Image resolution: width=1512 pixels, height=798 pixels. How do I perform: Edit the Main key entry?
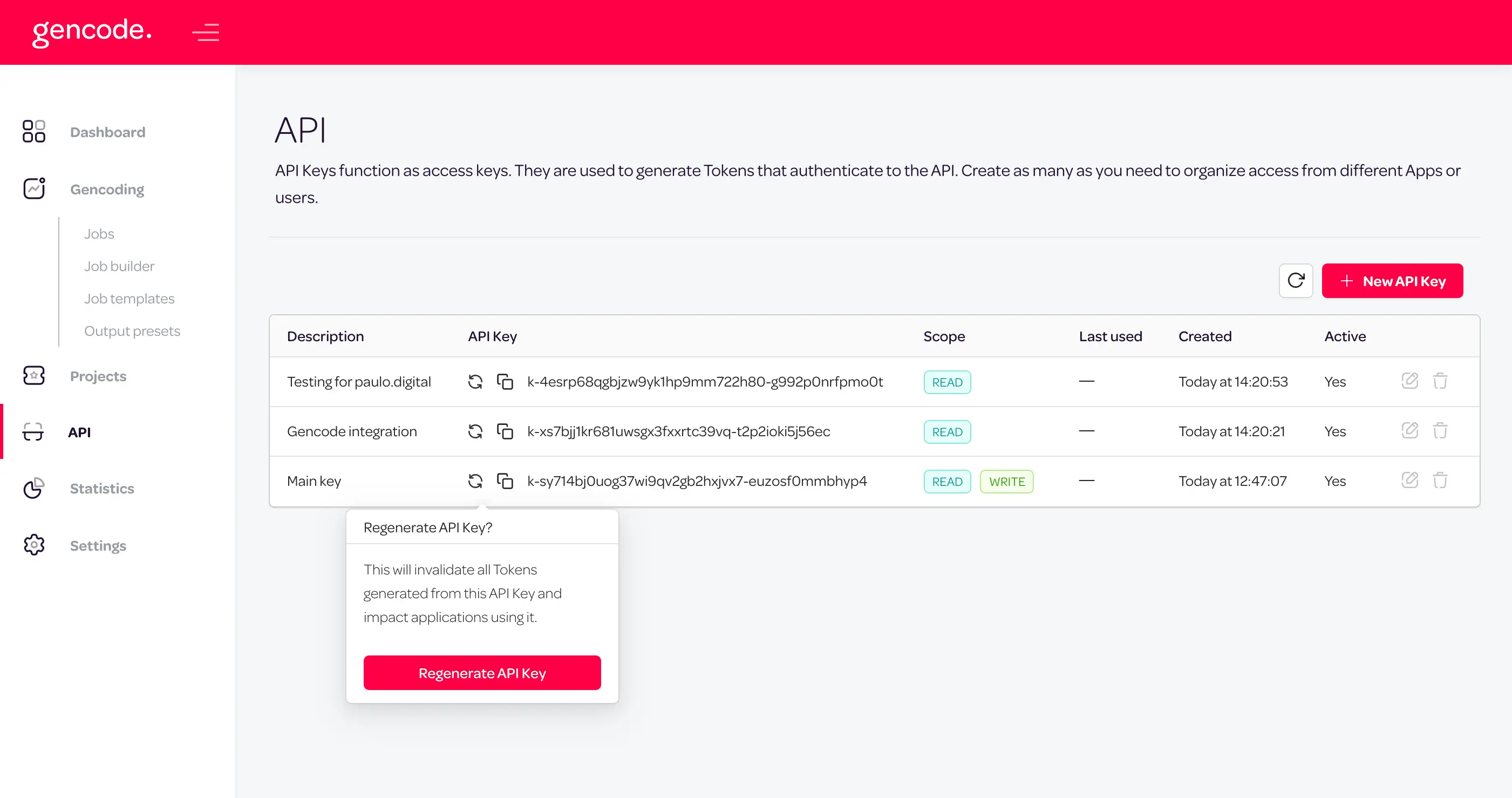click(x=1409, y=481)
